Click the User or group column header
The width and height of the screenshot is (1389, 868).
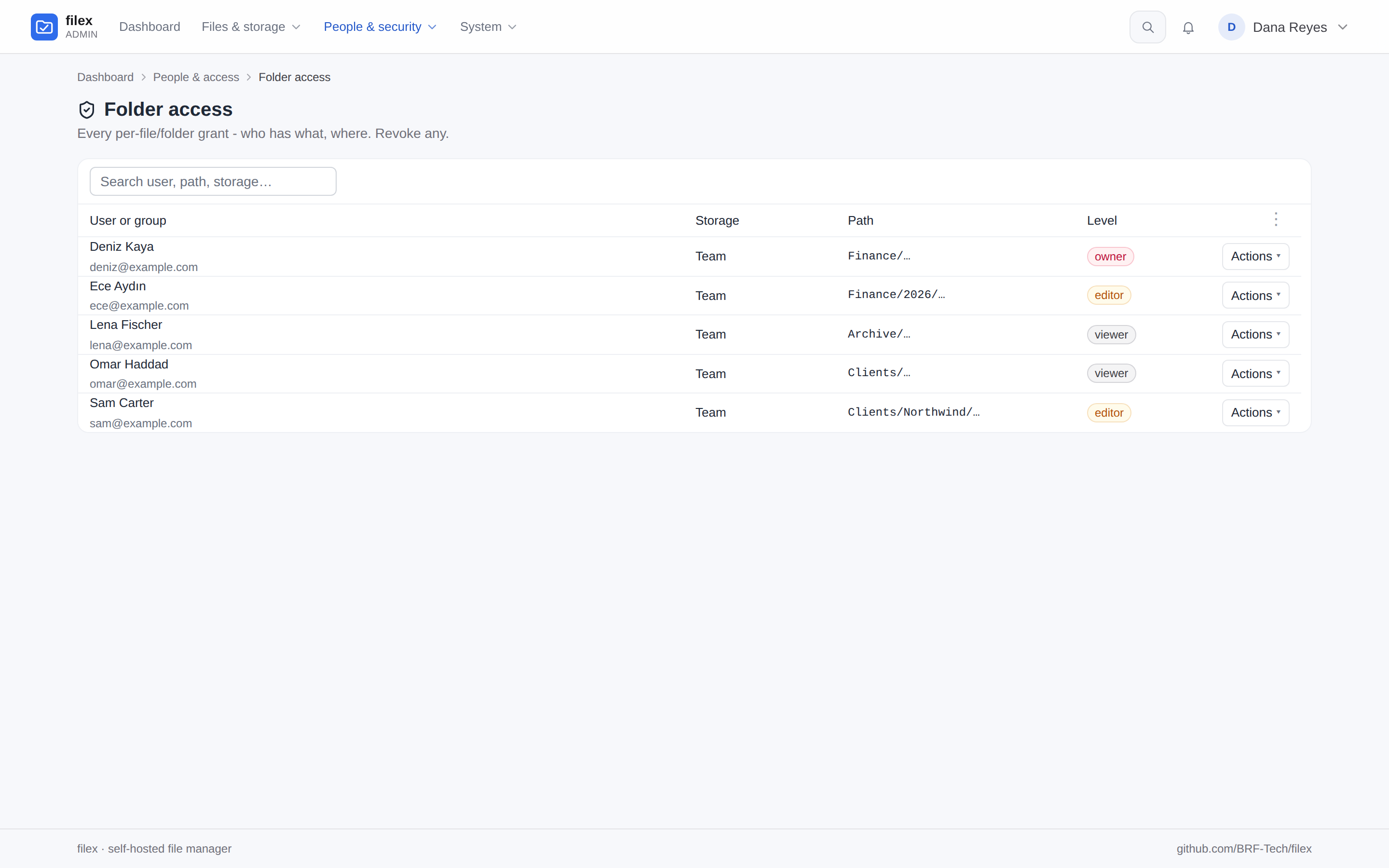pos(128,220)
